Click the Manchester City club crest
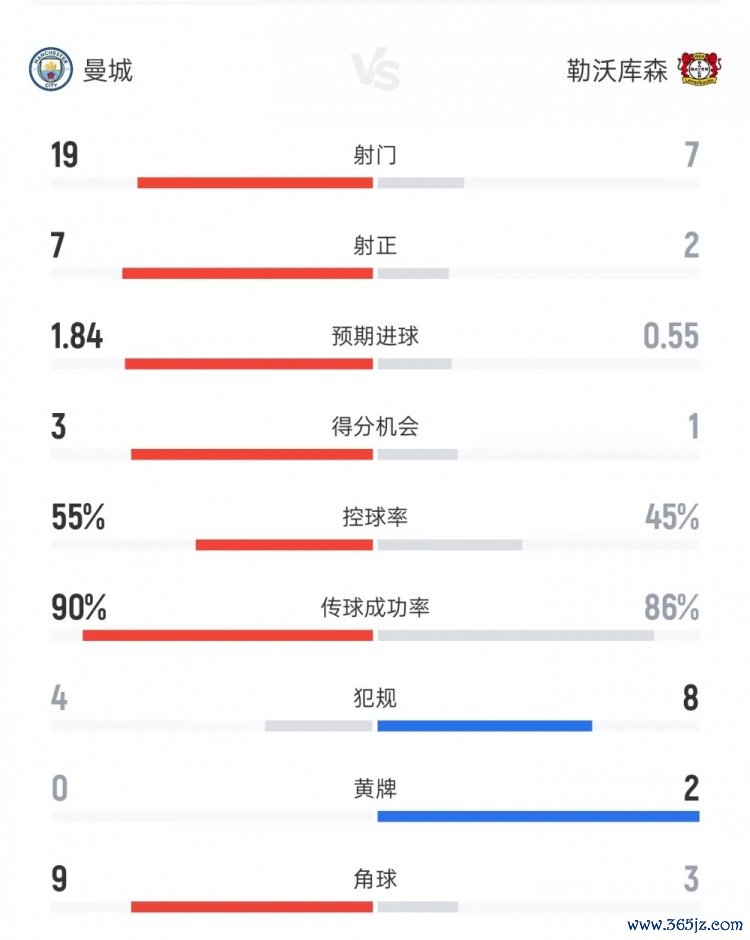Screen dimensions: 750x940 coord(50,70)
